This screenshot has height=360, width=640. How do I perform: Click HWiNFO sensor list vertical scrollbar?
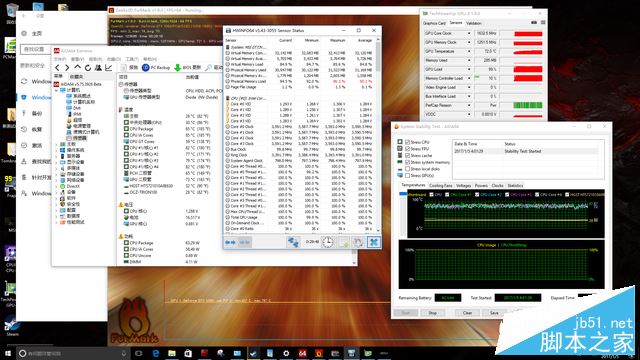(378, 135)
